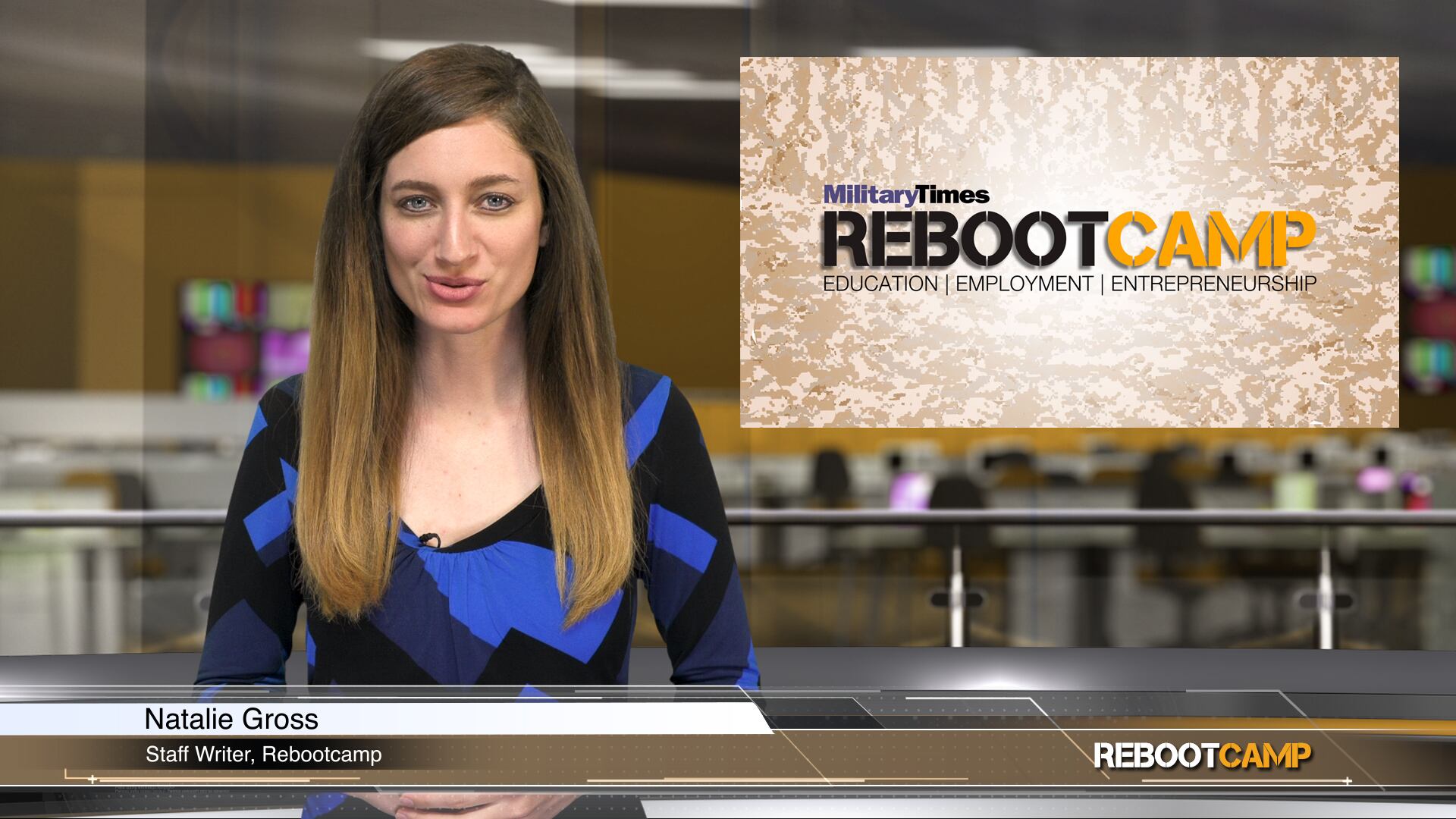The height and width of the screenshot is (819, 1456).
Task: Click the large REBOOTCAMP title on the camo graphic
Action: tap(1069, 239)
